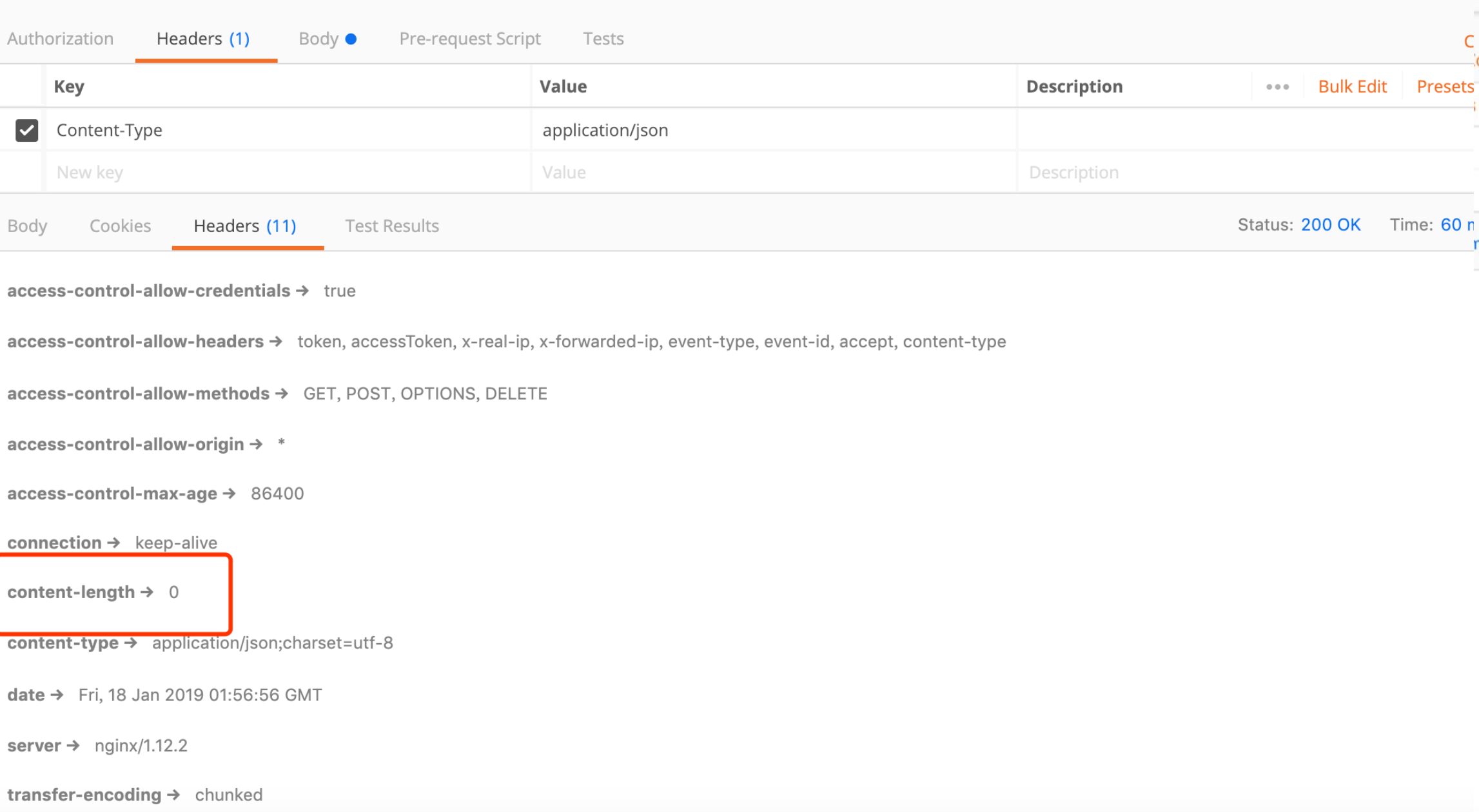Viewport: 1479px width, 812px height.
Task: Open the three-dots column options menu
Action: pyautogui.click(x=1277, y=87)
